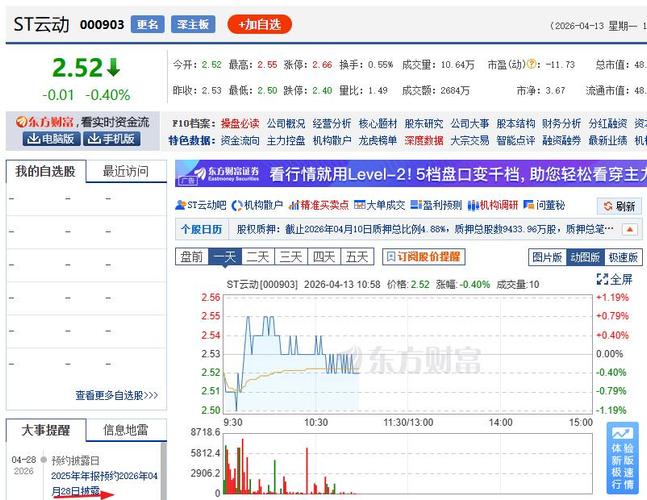Switch to 大事提醒 tab
Image resolution: width=647 pixels, height=500 pixels.
coord(46,430)
